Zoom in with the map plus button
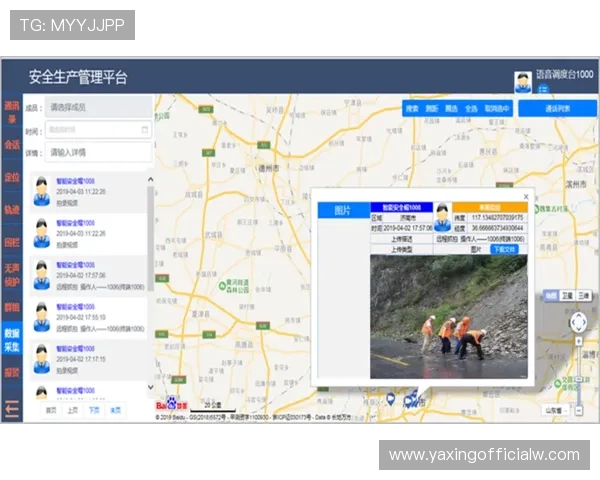600x480 pixels. (x=579, y=341)
